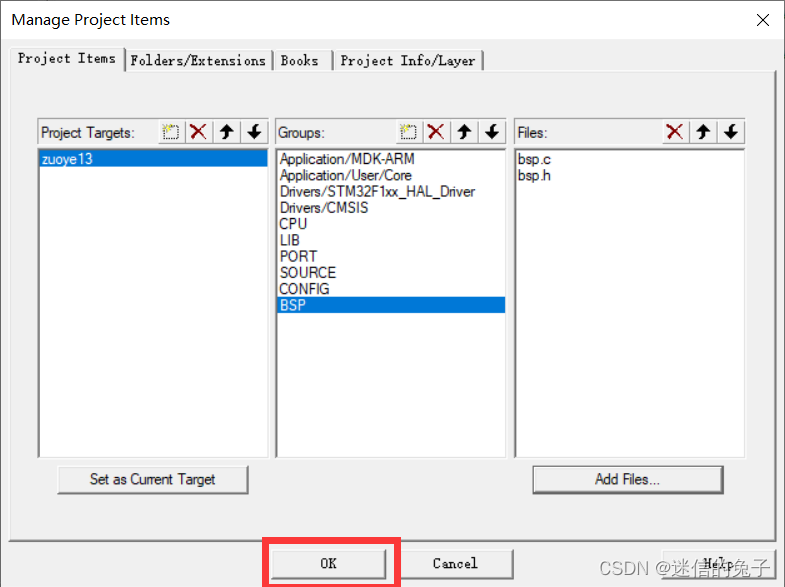The height and width of the screenshot is (587, 785).
Task: Select the Drivers/STM32F1xx_HAL_Driver group
Action: [x=391, y=192]
